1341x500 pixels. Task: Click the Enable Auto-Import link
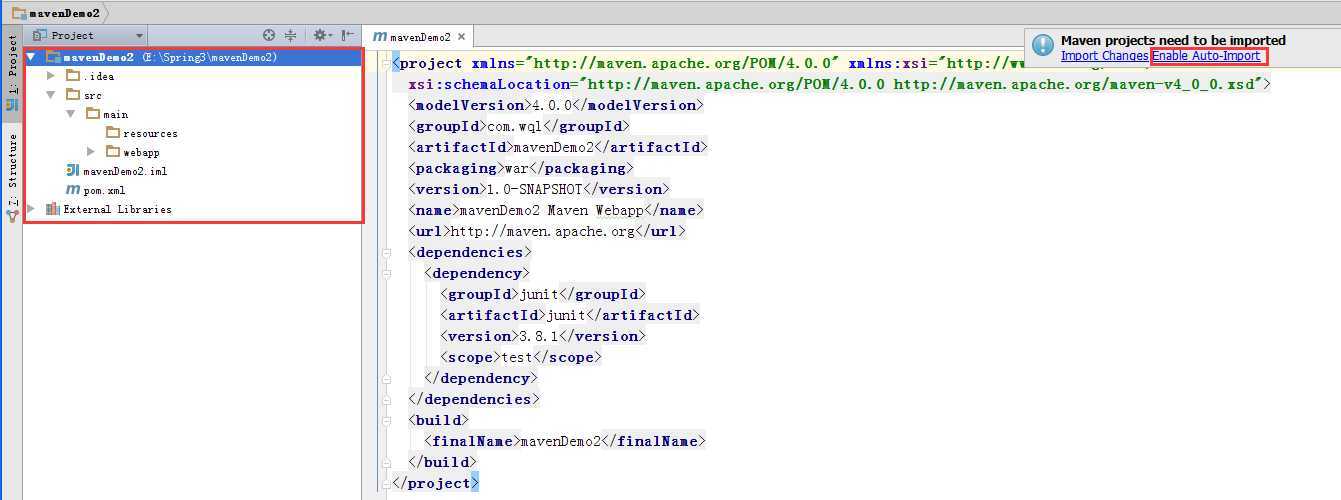(1206, 56)
